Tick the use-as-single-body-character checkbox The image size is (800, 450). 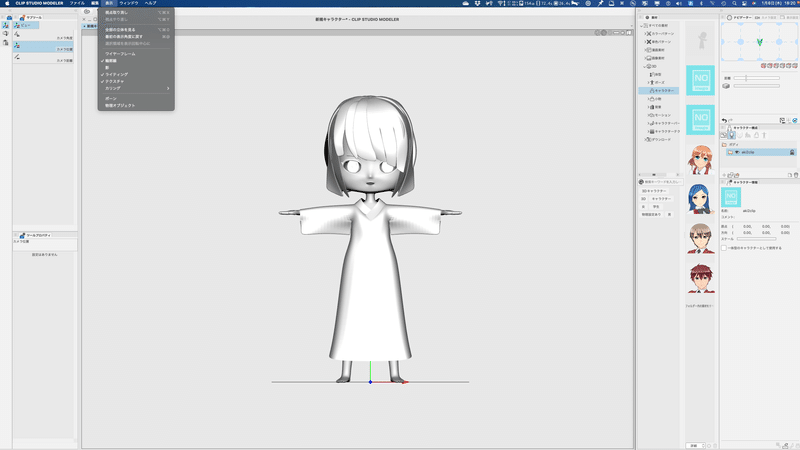point(723,248)
